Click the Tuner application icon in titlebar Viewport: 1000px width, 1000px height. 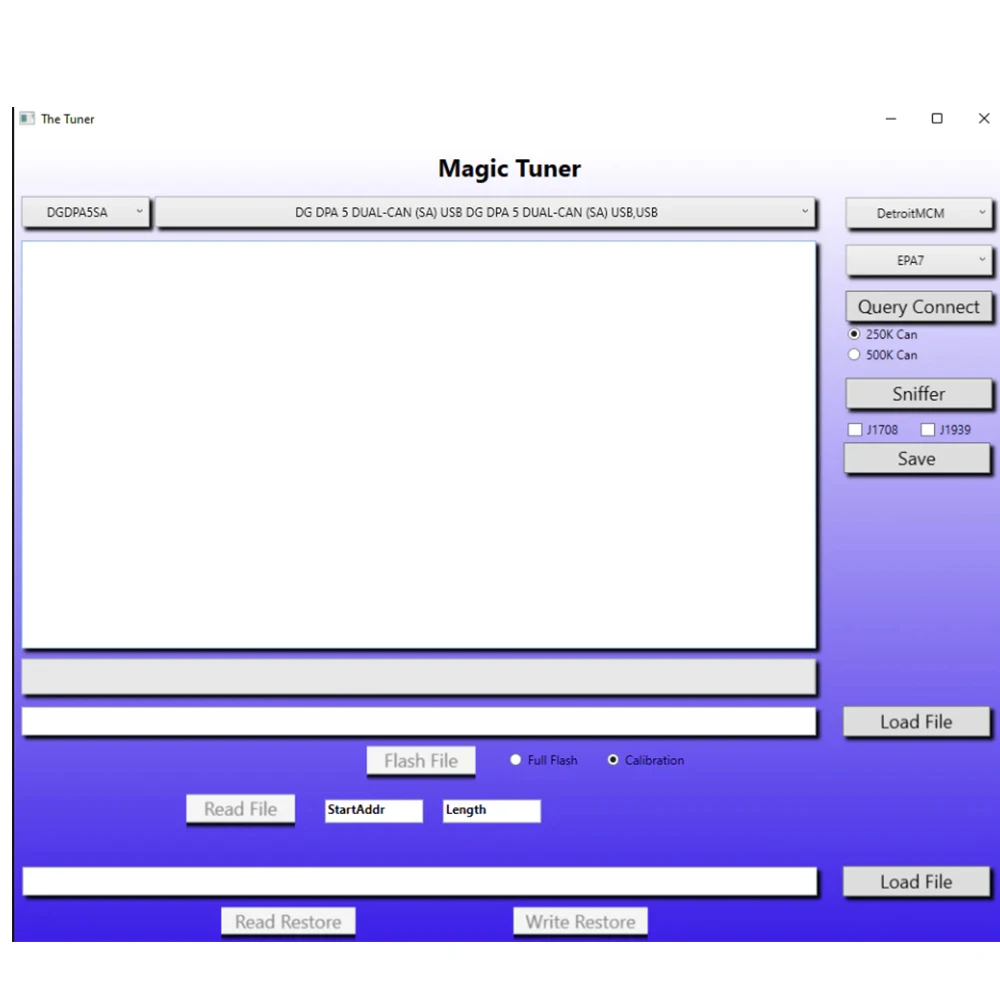[26, 118]
